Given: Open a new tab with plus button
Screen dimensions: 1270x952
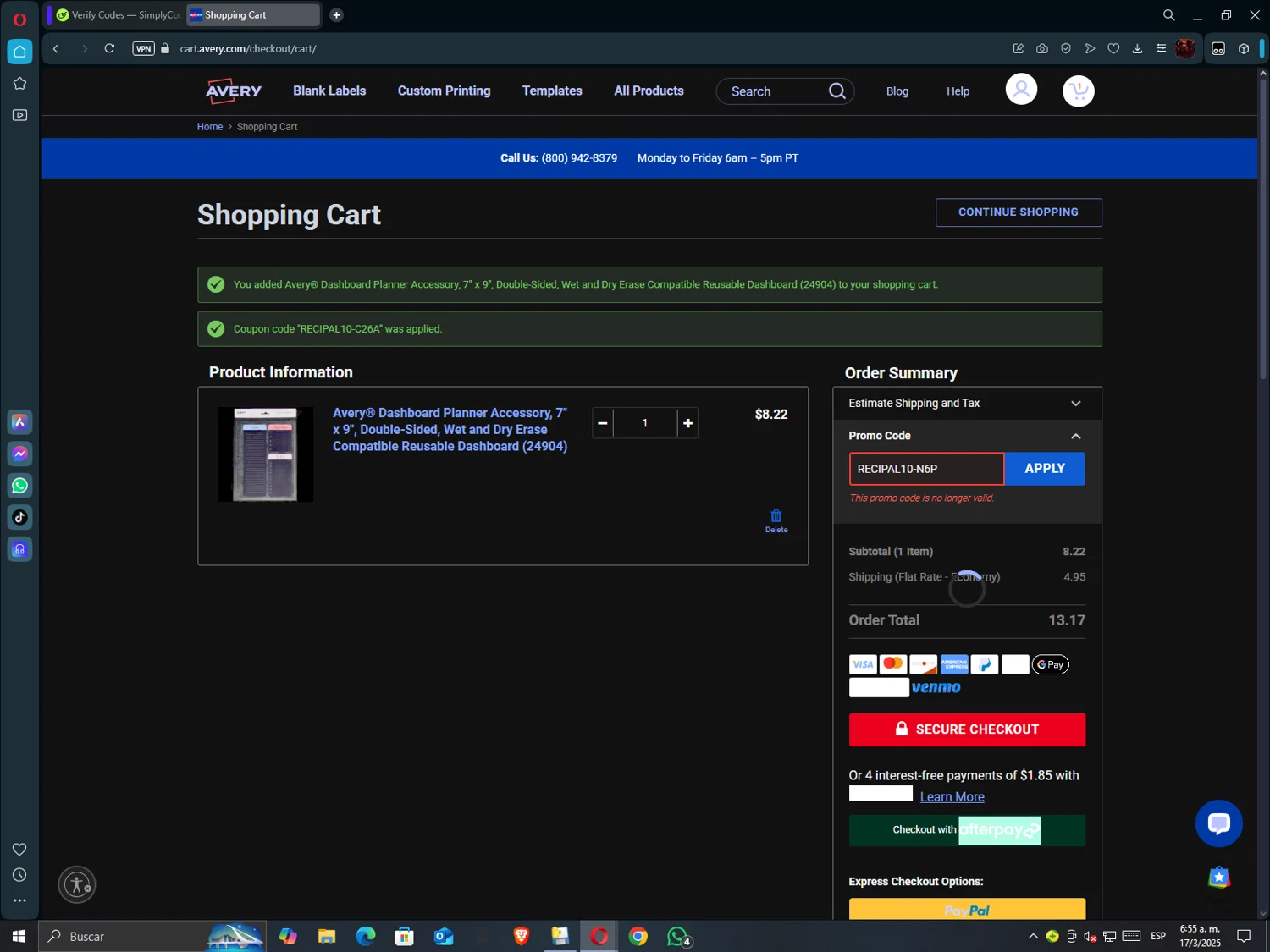Looking at the screenshot, I should tap(336, 14).
